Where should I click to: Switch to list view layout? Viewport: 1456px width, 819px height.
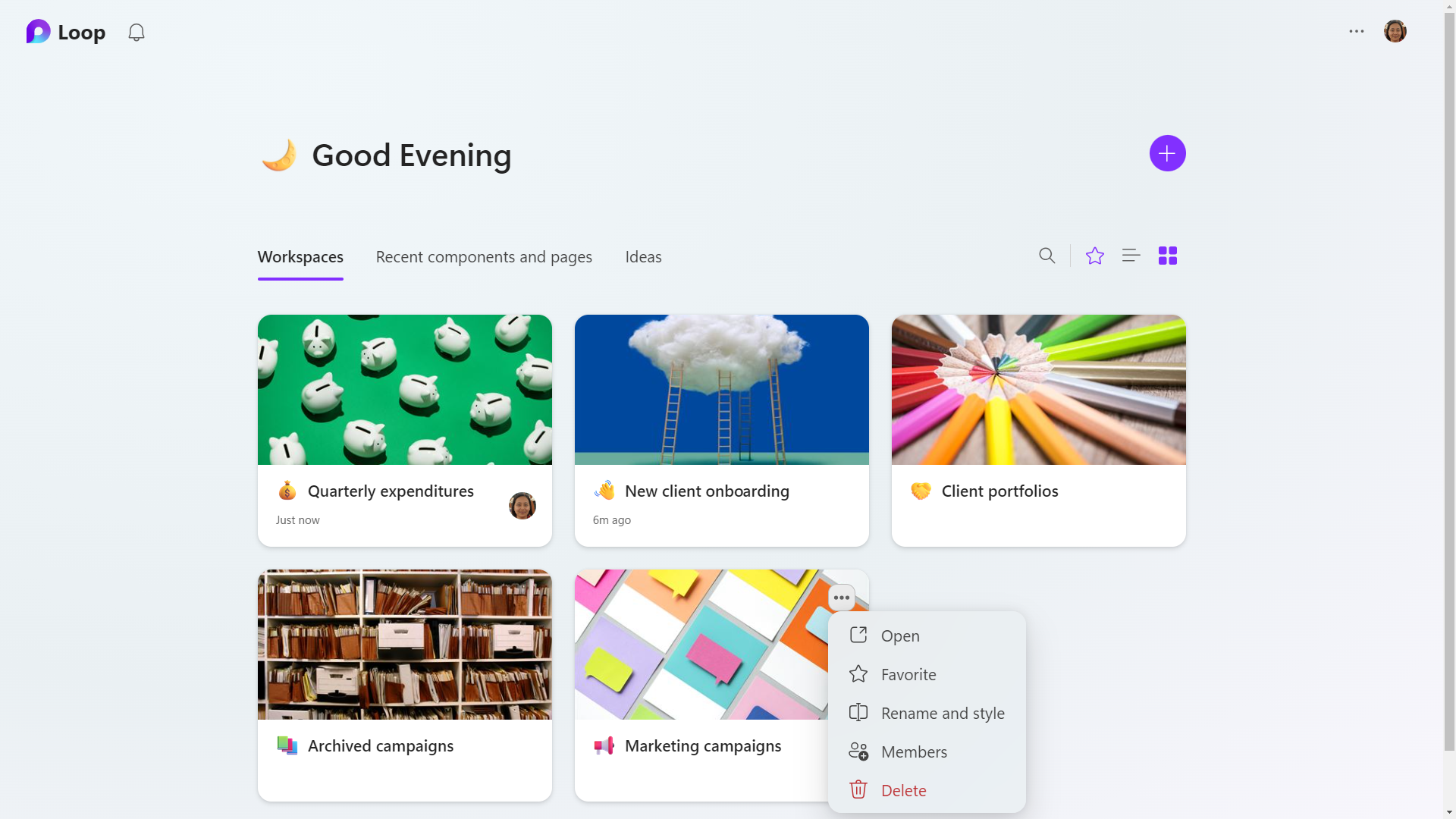click(x=1131, y=256)
